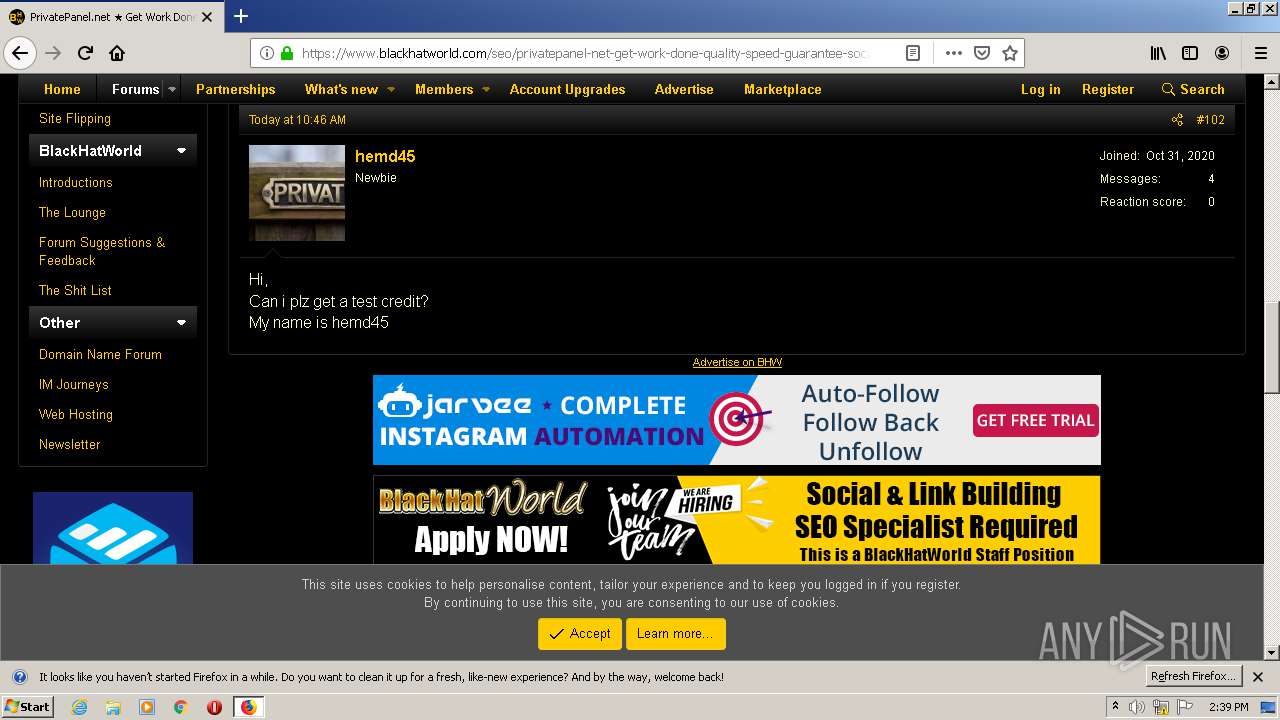
Task: Open IM Journeys sidebar link
Action: click(74, 384)
